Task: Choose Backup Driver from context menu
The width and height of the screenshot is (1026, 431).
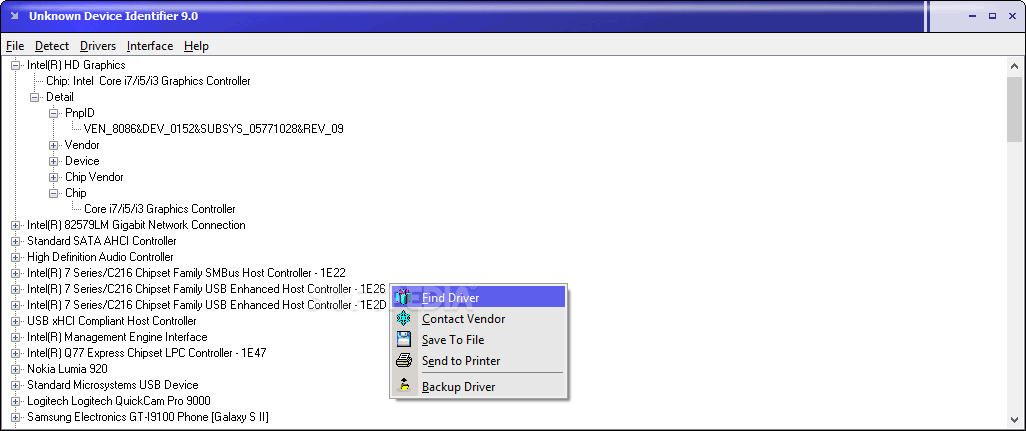Action: click(x=478, y=387)
